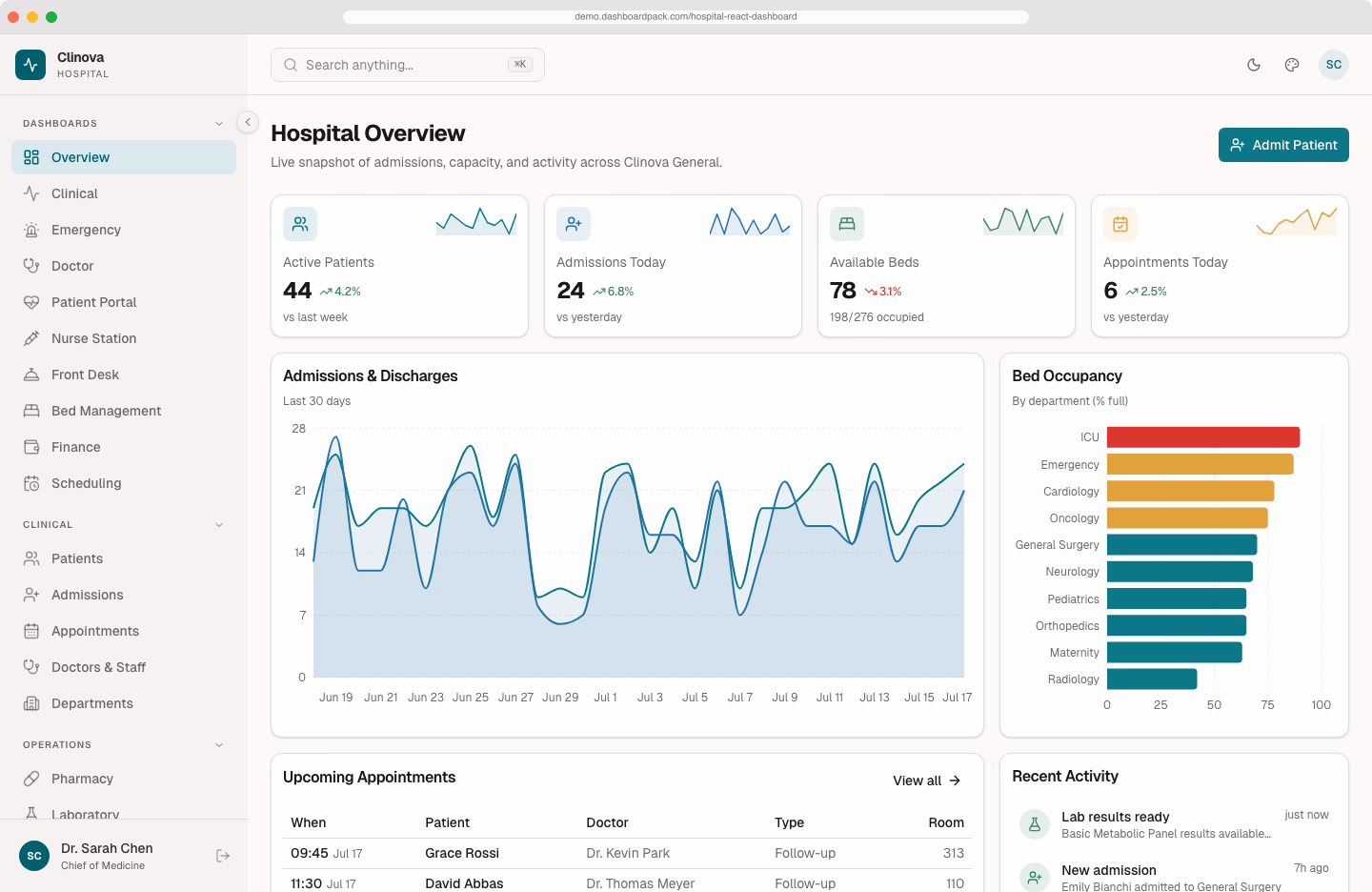The width and height of the screenshot is (1372, 892).
Task: Click the New admission activity title
Action: pyautogui.click(x=1109, y=870)
